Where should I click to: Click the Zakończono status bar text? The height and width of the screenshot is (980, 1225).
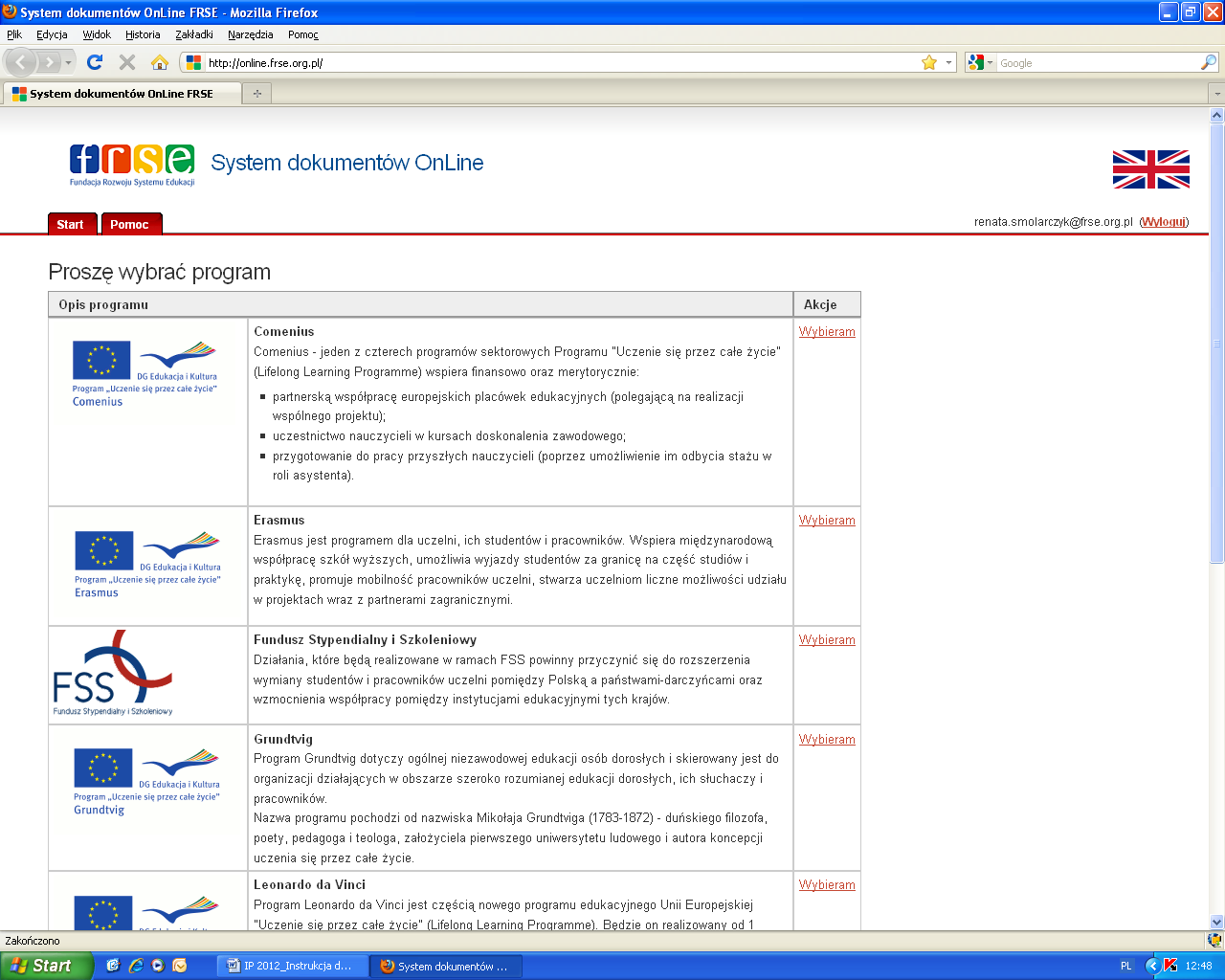click(33, 941)
